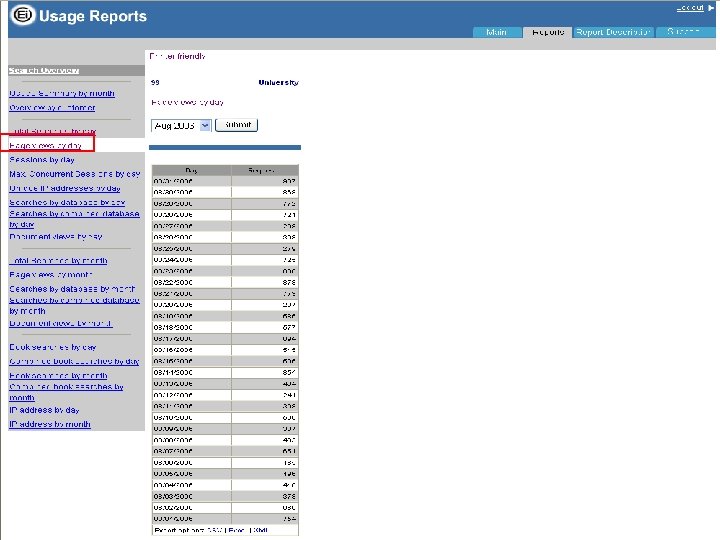The width and height of the screenshot is (720, 540).
Task: Open Combined book searches by day
Action: (x=74, y=361)
